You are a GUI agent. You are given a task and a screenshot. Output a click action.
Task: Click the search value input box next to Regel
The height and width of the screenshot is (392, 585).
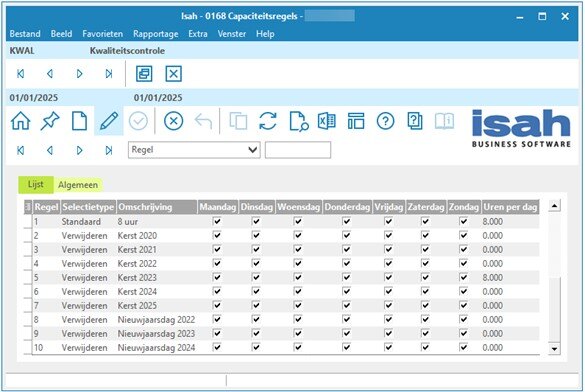tap(298, 150)
